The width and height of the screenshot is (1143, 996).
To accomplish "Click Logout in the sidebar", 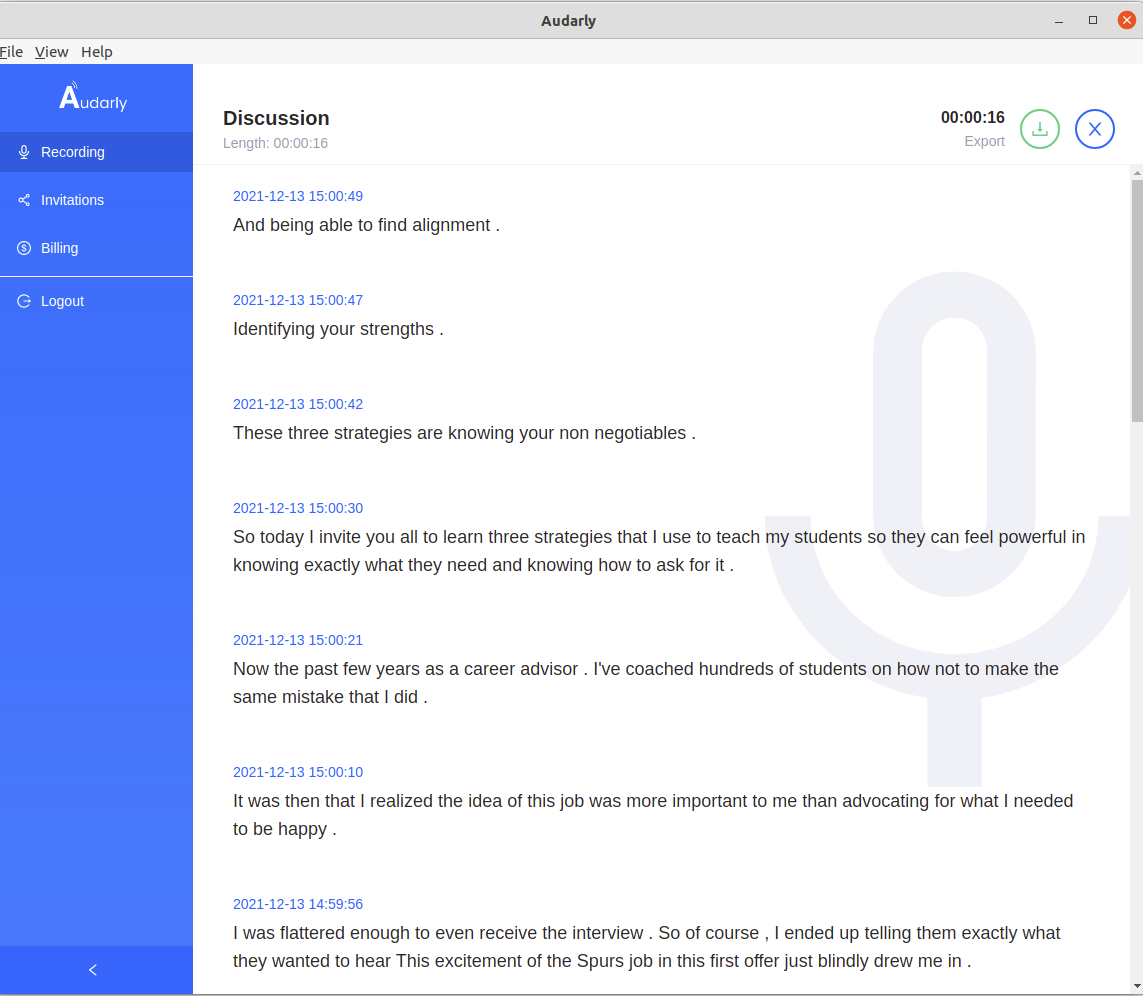I will (96, 301).
